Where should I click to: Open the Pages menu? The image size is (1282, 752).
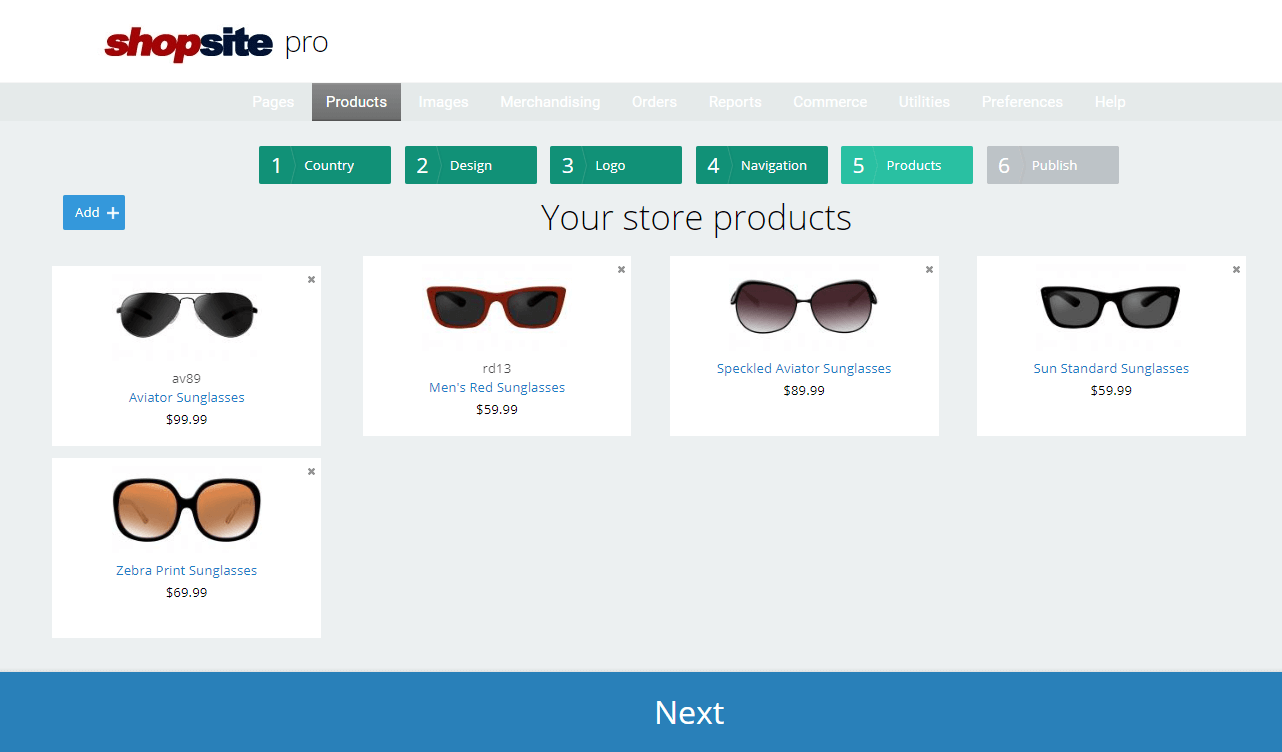pos(273,102)
